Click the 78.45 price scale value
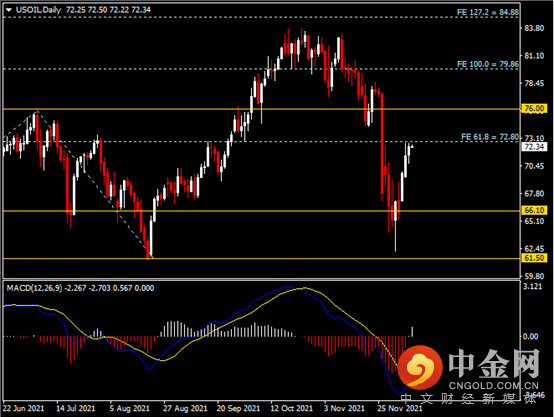 534,83
